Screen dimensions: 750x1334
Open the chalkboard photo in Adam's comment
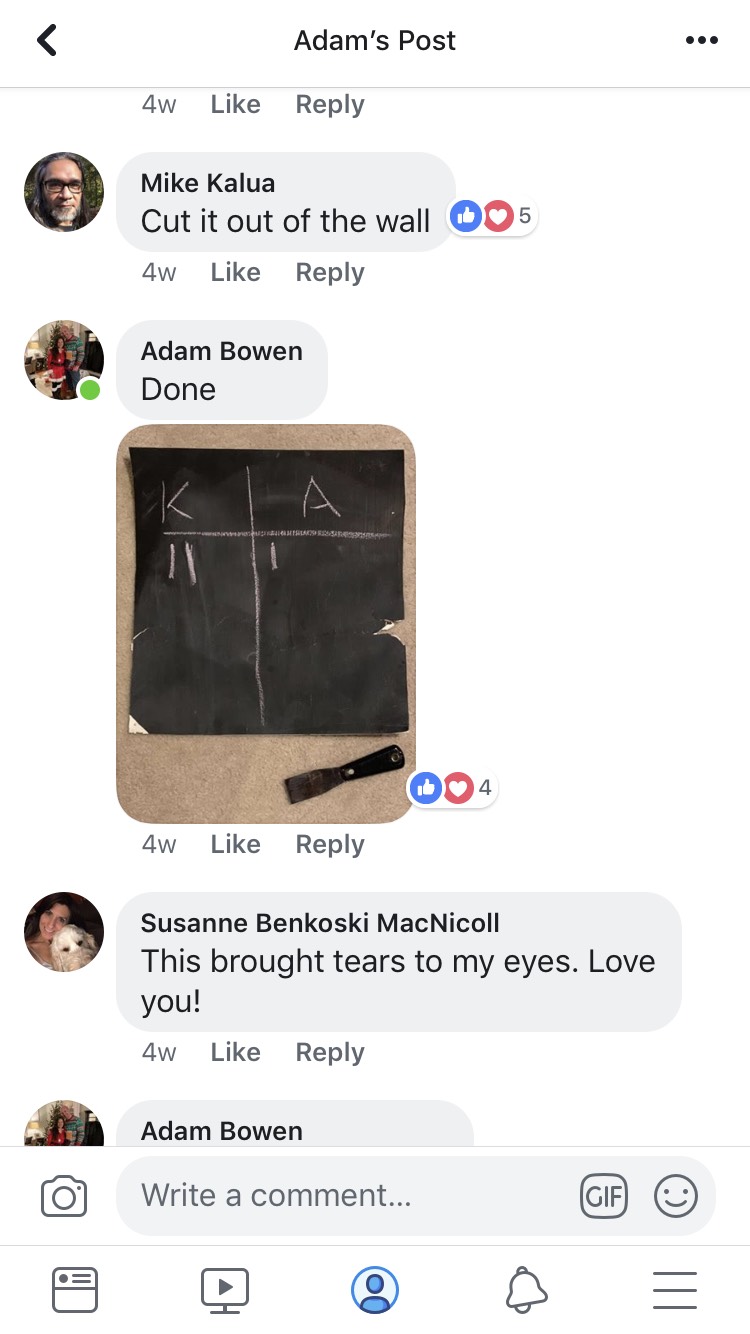coord(265,624)
